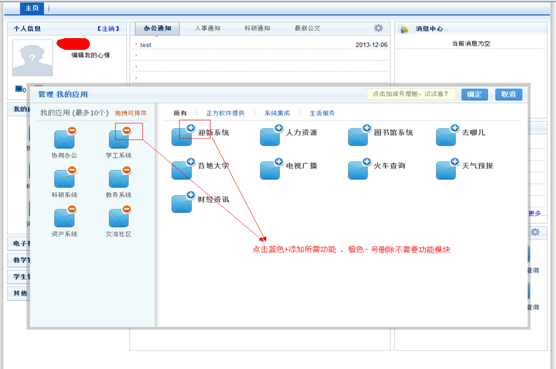Open the 办公通知 tab

(157, 28)
